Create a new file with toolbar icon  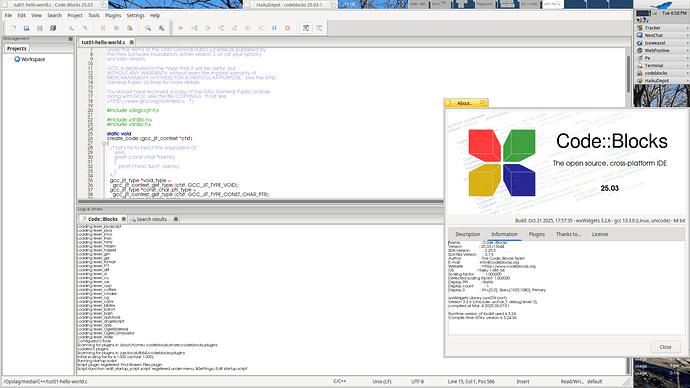point(13,28)
